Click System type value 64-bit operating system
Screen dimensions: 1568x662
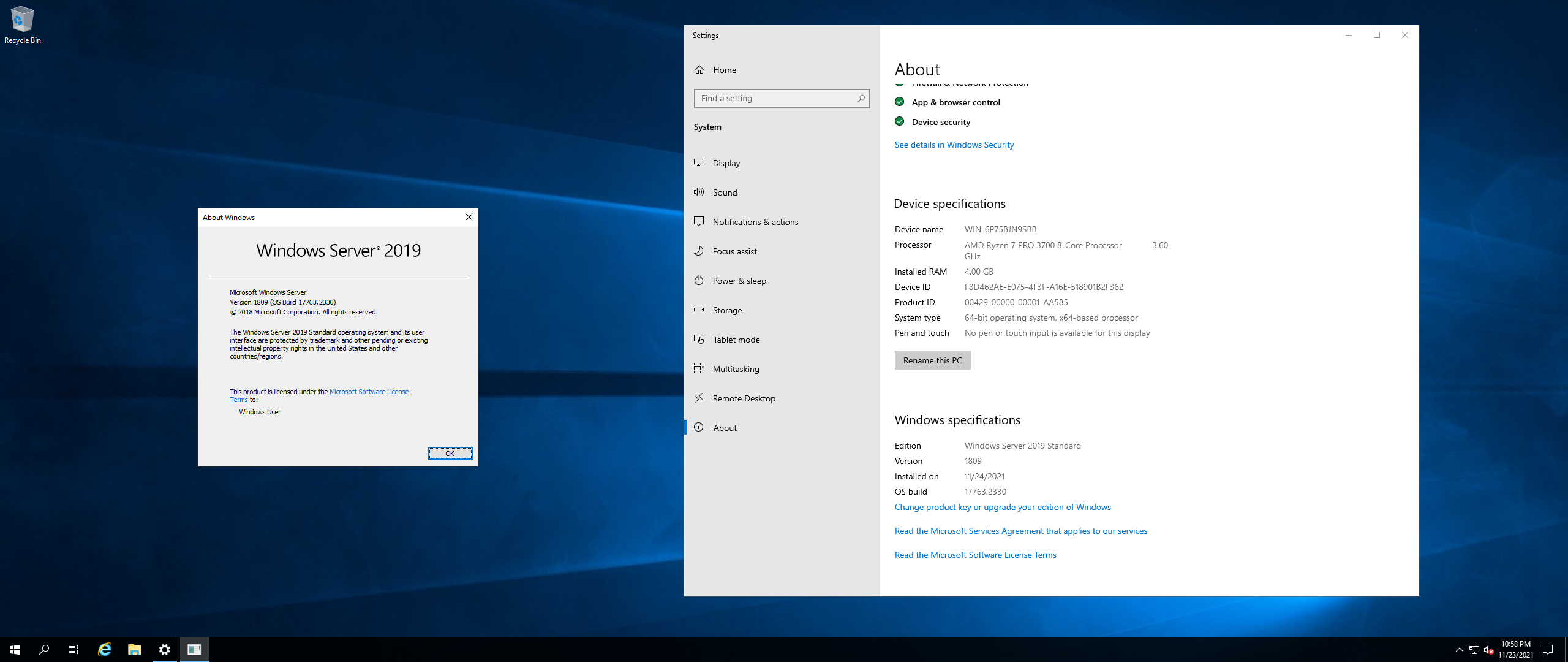[x=1051, y=318]
